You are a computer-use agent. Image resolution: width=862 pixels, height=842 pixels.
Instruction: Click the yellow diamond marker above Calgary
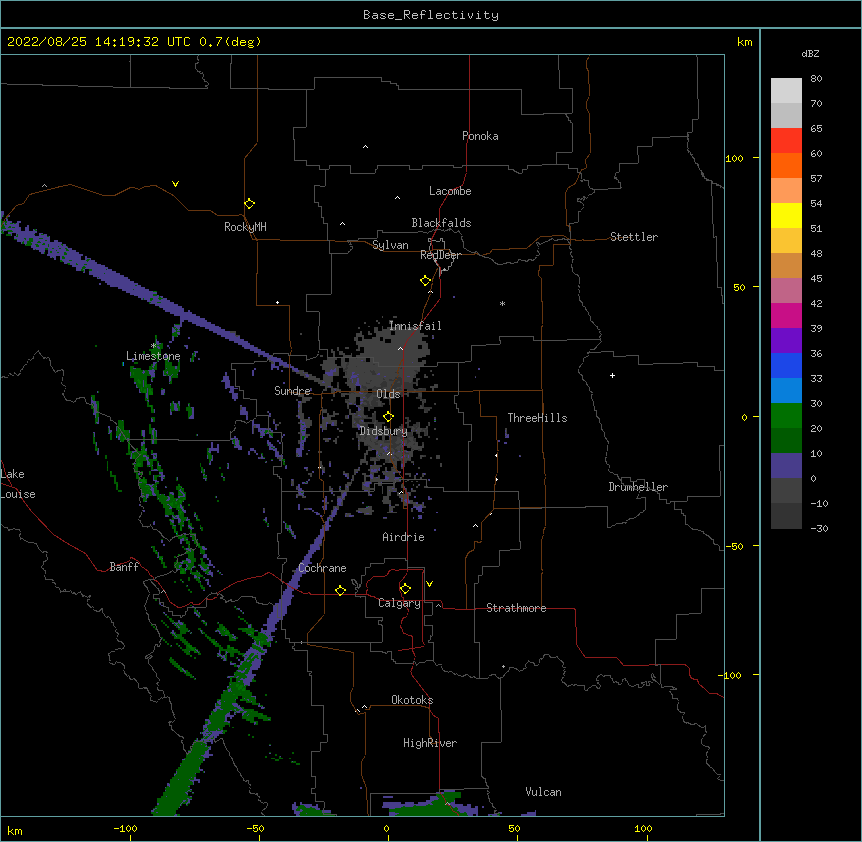pyautogui.click(x=405, y=589)
